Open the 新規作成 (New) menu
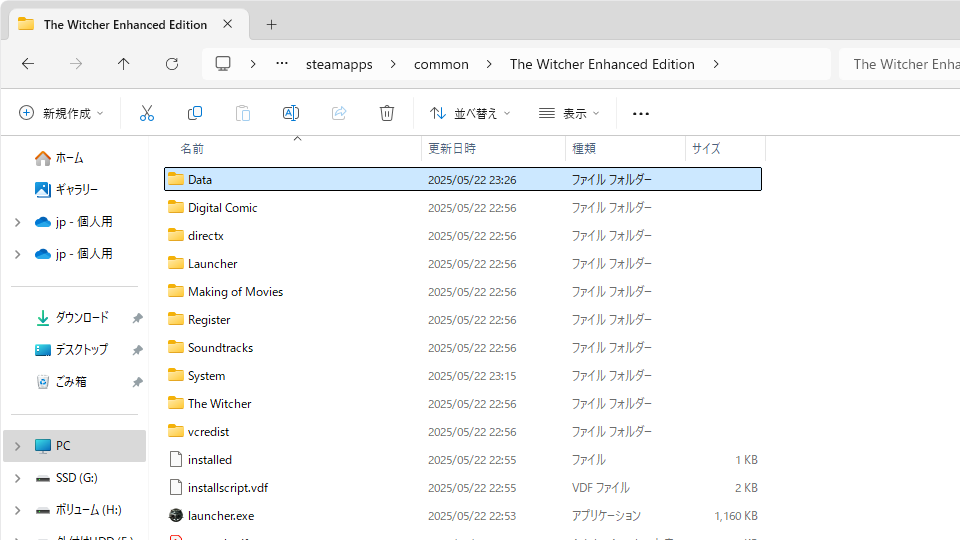The width and height of the screenshot is (960, 540). coord(61,113)
